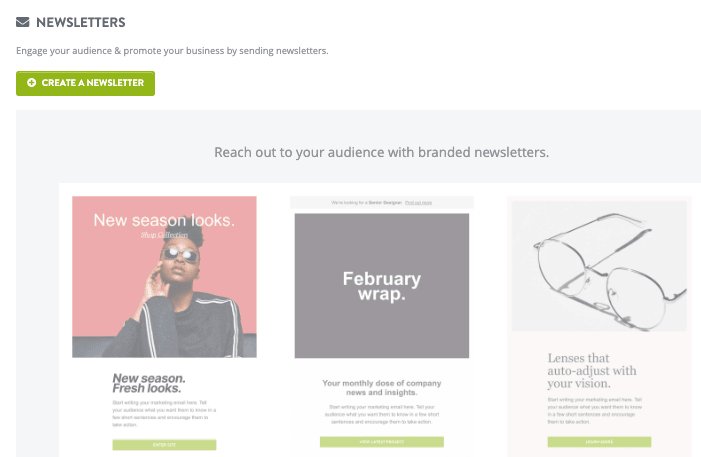Select the February wrap template image
The height and width of the screenshot is (457, 701).
click(x=382, y=286)
